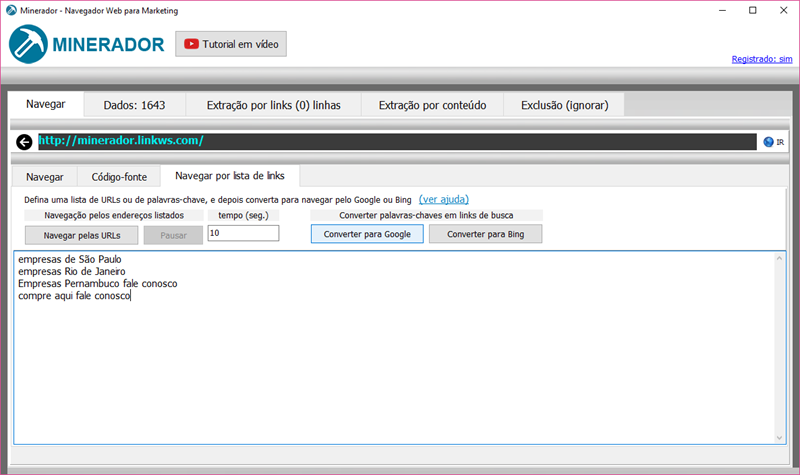The width and height of the screenshot is (800, 475).
Task: Click the back arrow navigation icon
Action: coord(24,142)
